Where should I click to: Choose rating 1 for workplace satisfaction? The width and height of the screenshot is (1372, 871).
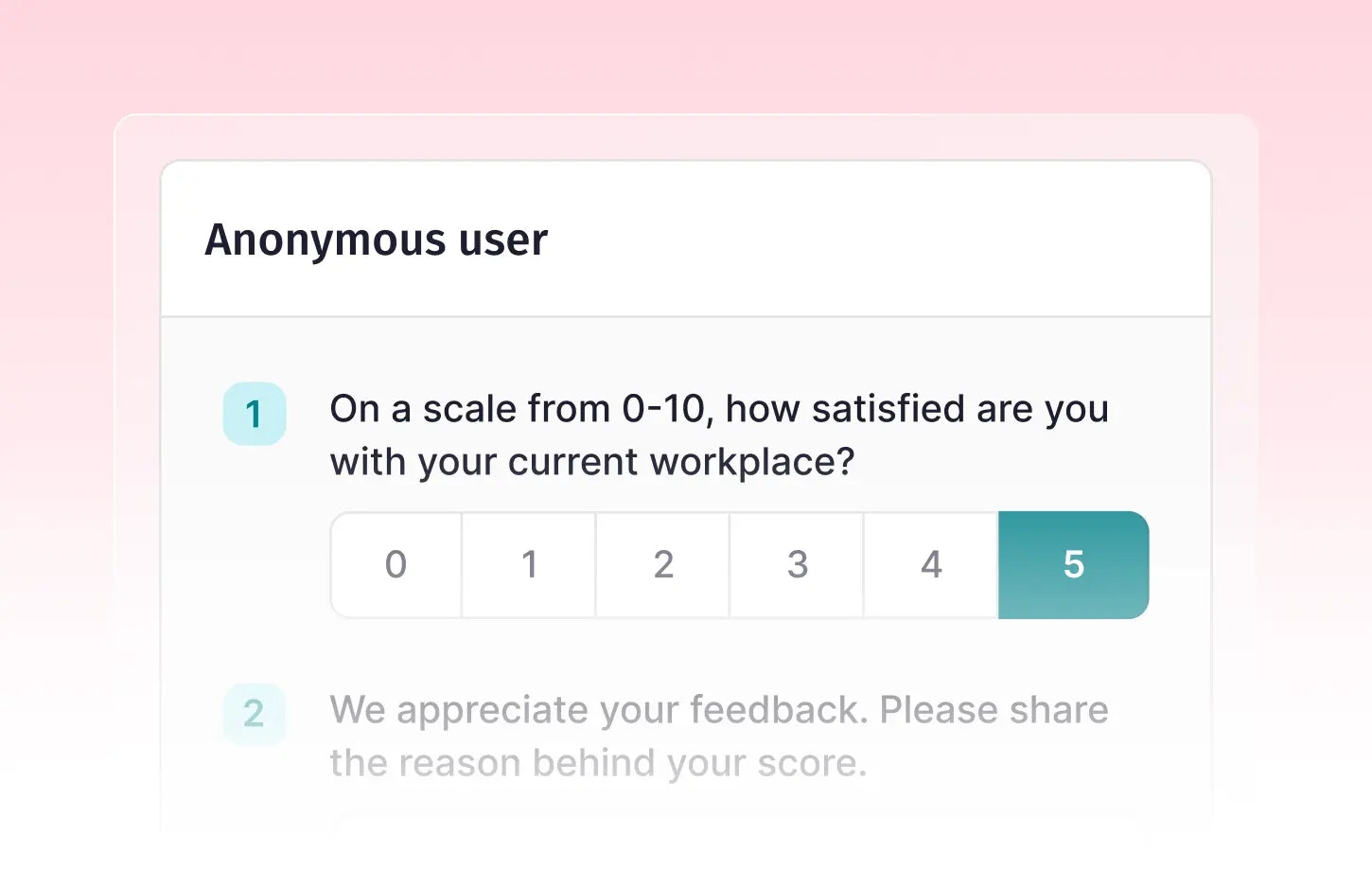click(x=529, y=565)
